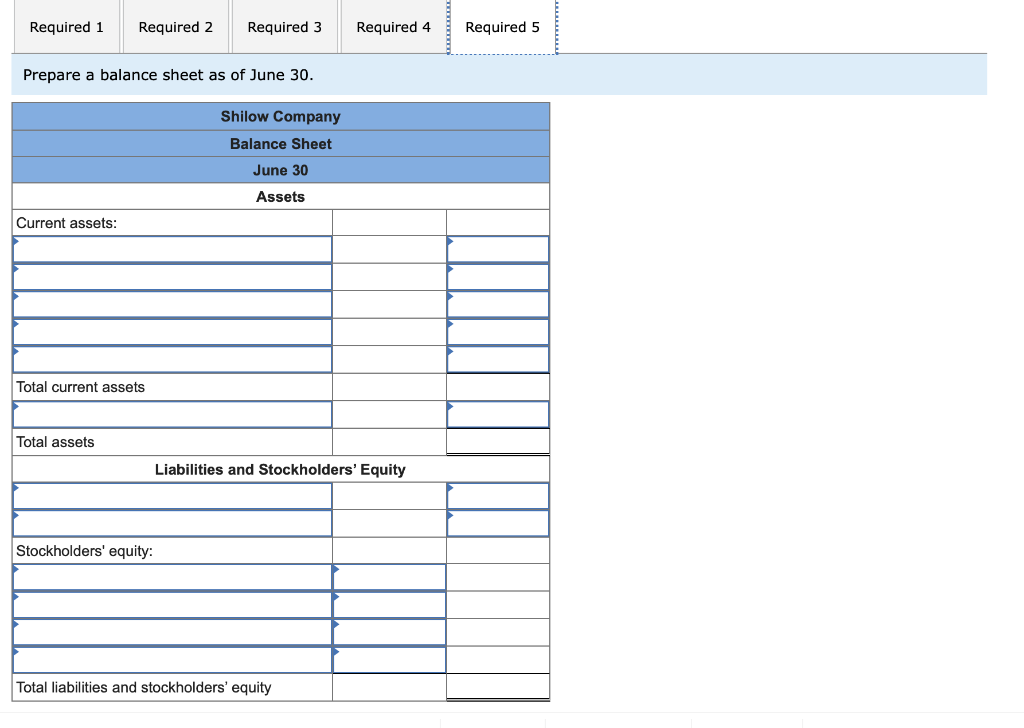Expand the second liability account dropdown

pos(172,522)
